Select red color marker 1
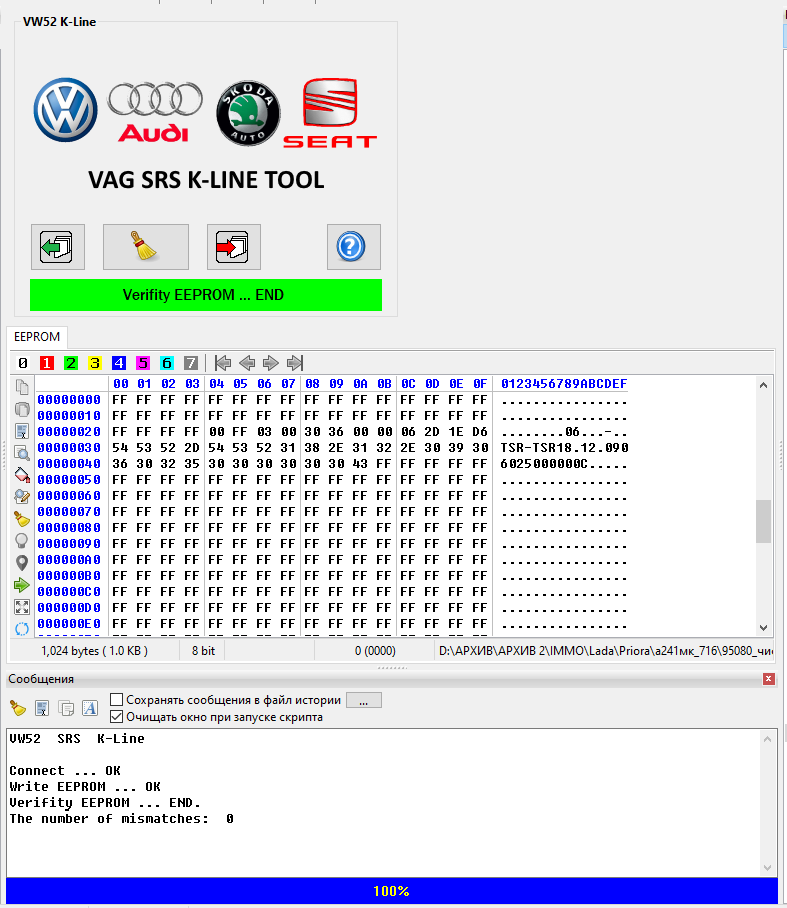This screenshot has width=787, height=908. pos(47,363)
